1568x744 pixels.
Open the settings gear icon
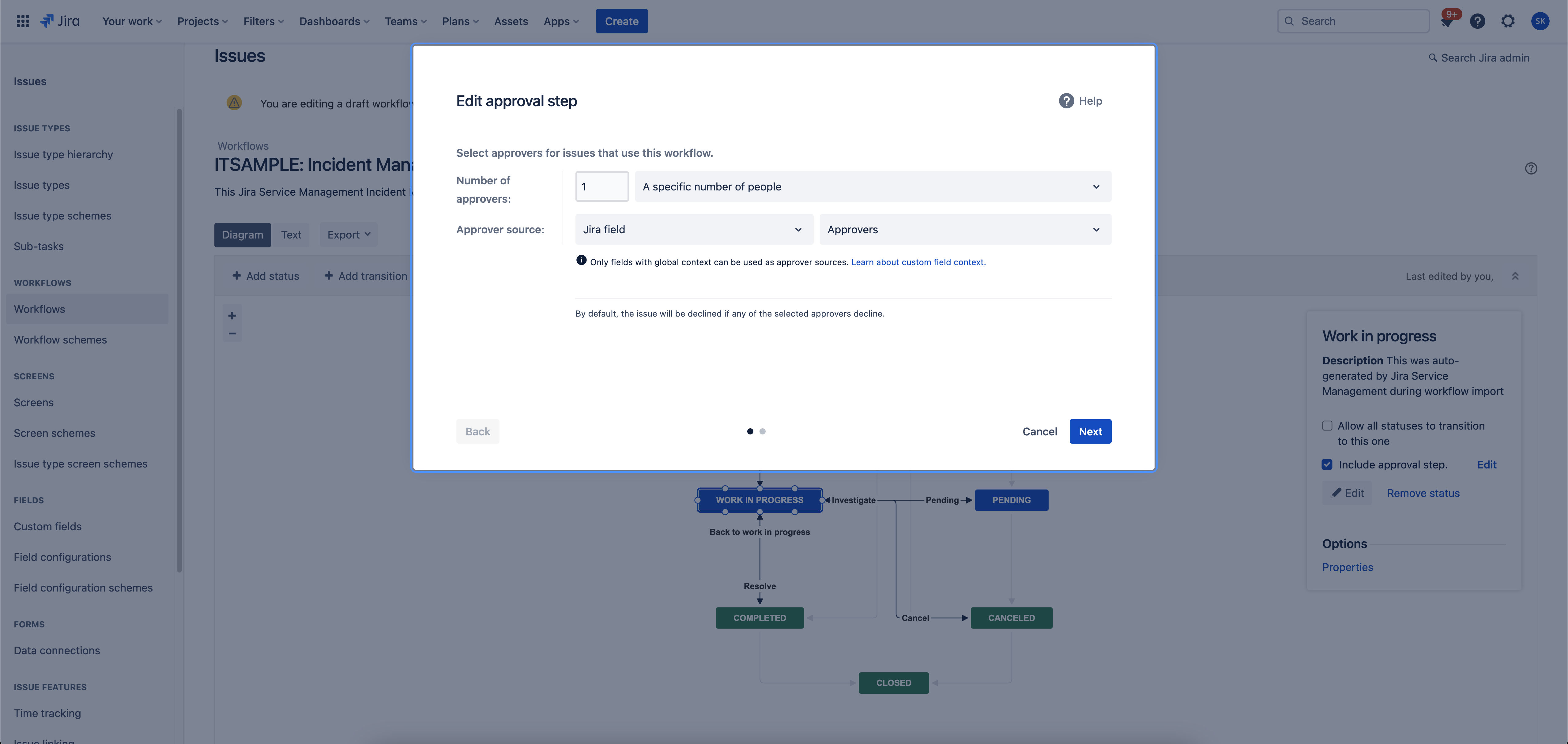[1508, 21]
